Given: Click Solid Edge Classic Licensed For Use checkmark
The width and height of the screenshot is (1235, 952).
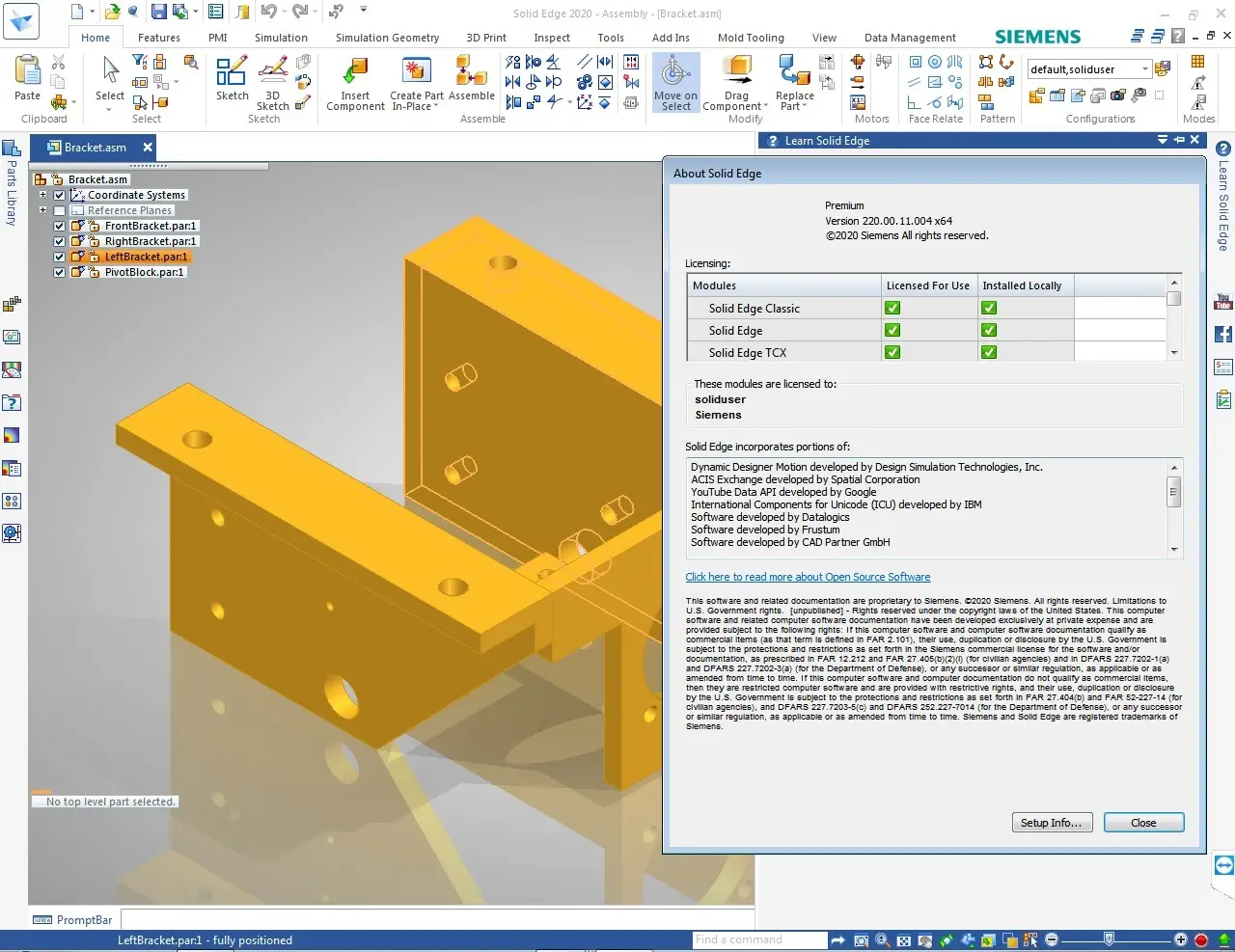Looking at the screenshot, I should coord(892,309).
